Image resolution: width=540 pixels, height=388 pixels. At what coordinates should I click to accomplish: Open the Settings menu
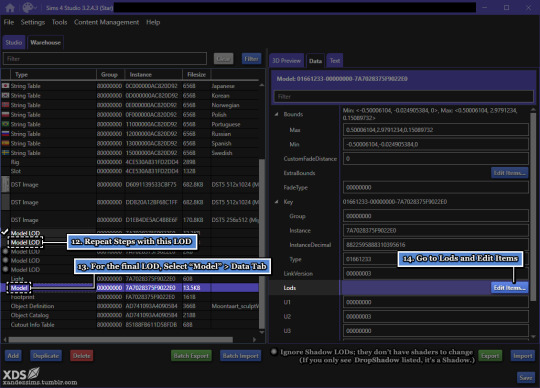coord(33,22)
